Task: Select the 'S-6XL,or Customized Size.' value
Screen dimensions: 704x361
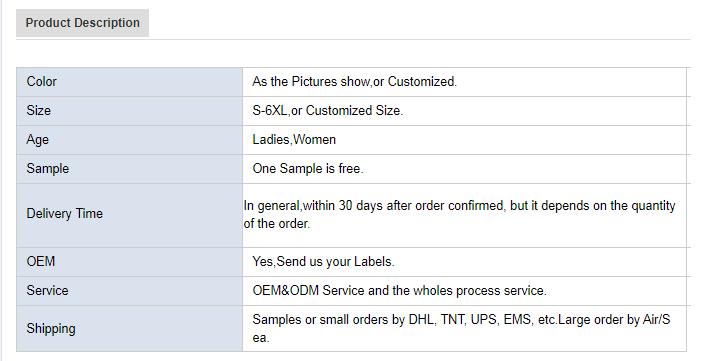Action: (x=327, y=110)
